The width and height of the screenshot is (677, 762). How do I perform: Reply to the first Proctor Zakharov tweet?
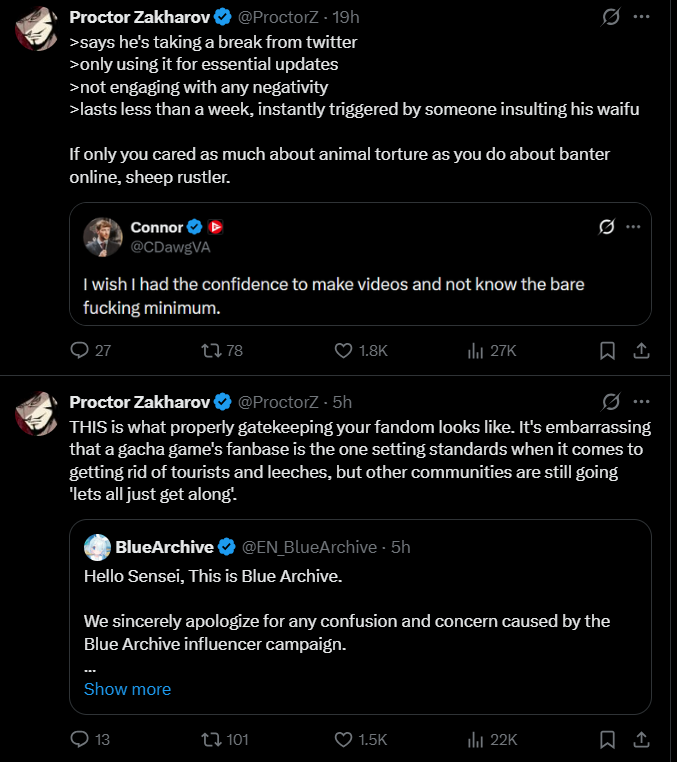click(x=80, y=351)
